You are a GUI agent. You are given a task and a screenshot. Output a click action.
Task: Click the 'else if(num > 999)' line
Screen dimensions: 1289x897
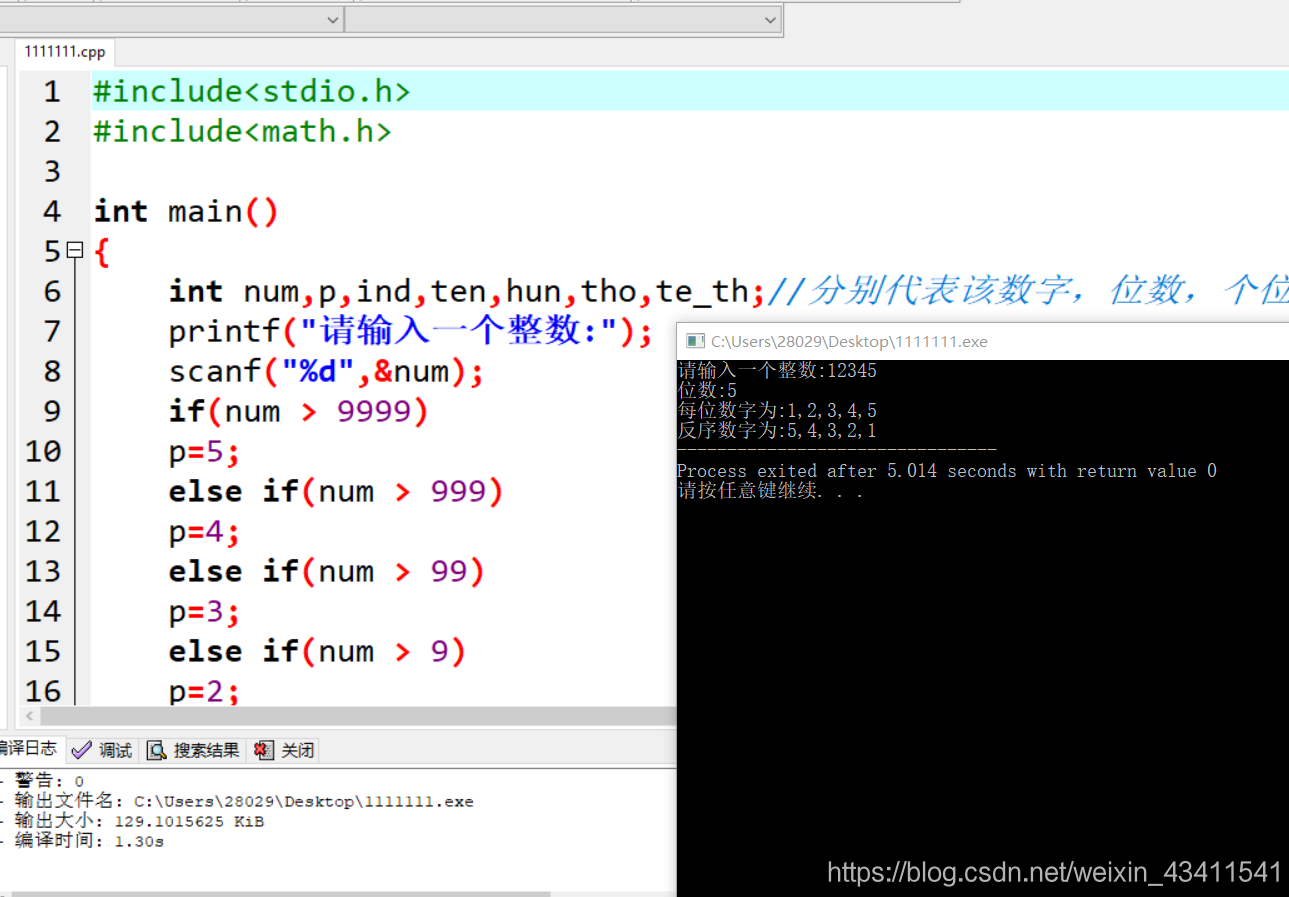tap(336, 491)
